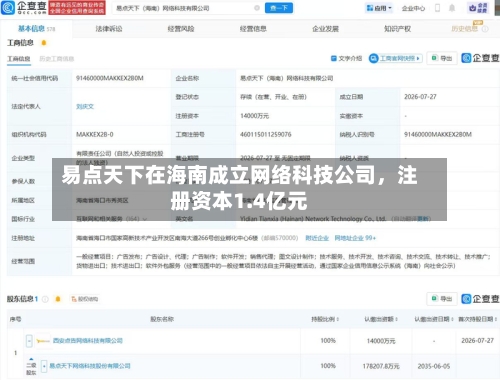Open notifications via the header bell icon

[x=452, y=8]
